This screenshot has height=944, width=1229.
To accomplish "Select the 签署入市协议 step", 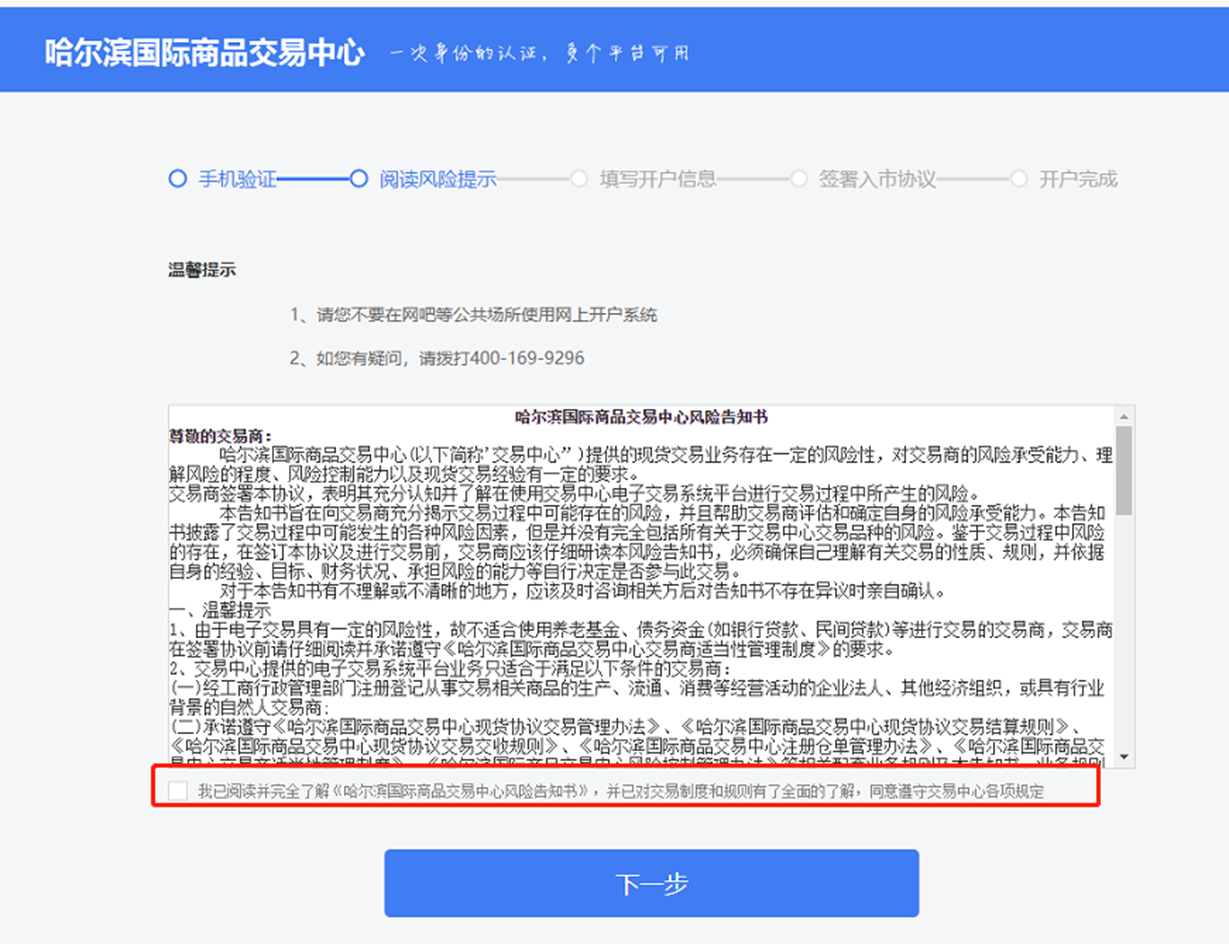I will click(878, 179).
